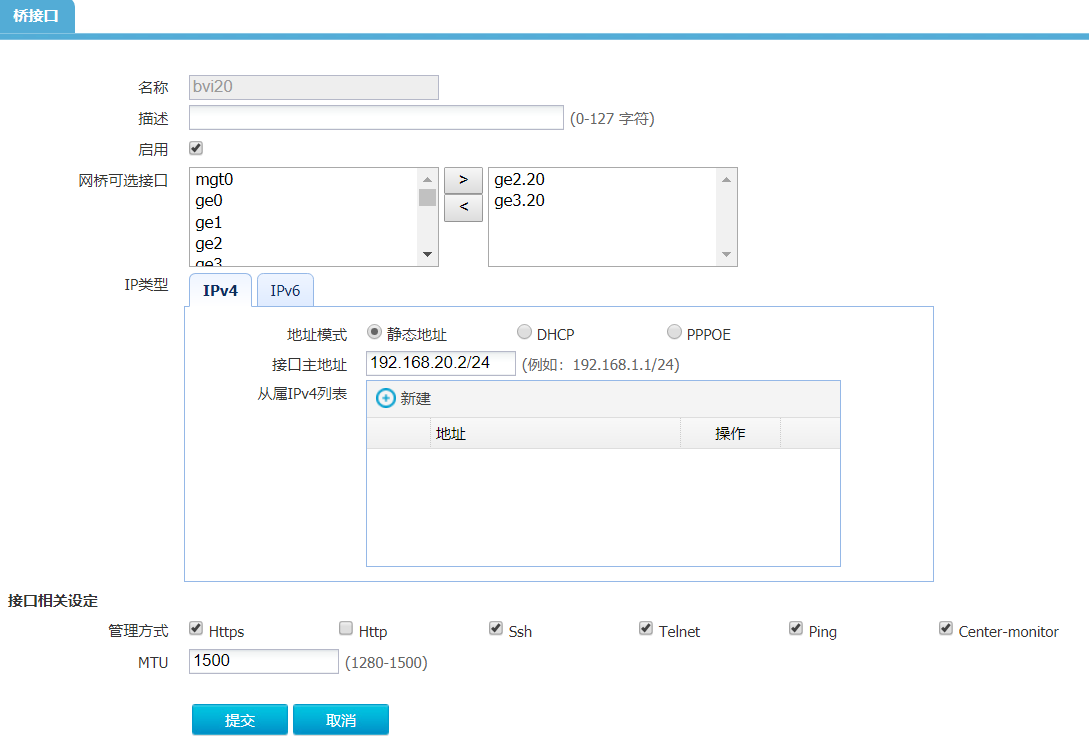The image size is (1089, 741).
Task: Toggle the 启用 checkbox
Action: 196,148
